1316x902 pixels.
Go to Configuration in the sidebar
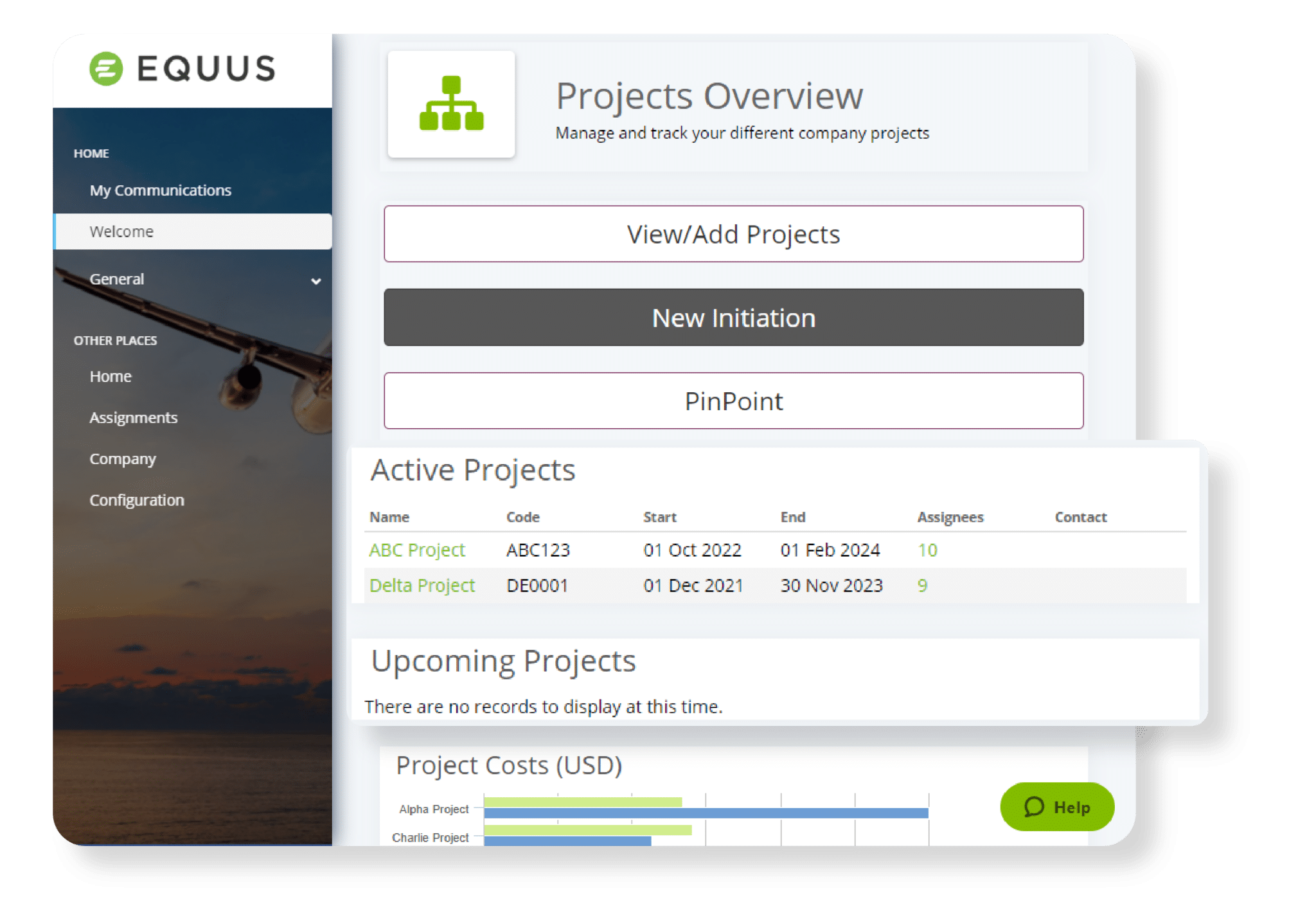coord(136,500)
